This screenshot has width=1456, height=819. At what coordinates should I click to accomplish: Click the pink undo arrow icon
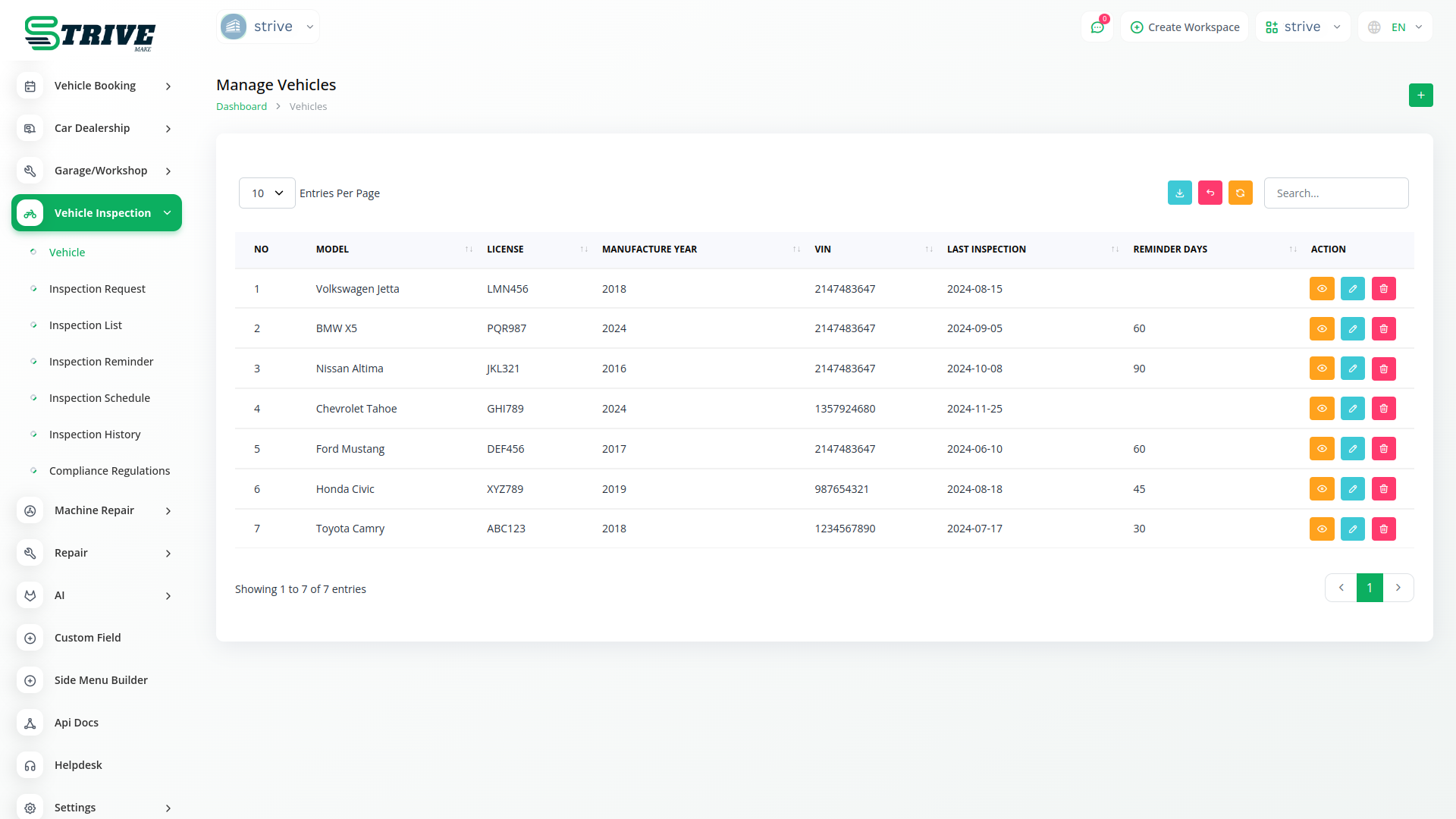(x=1210, y=193)
